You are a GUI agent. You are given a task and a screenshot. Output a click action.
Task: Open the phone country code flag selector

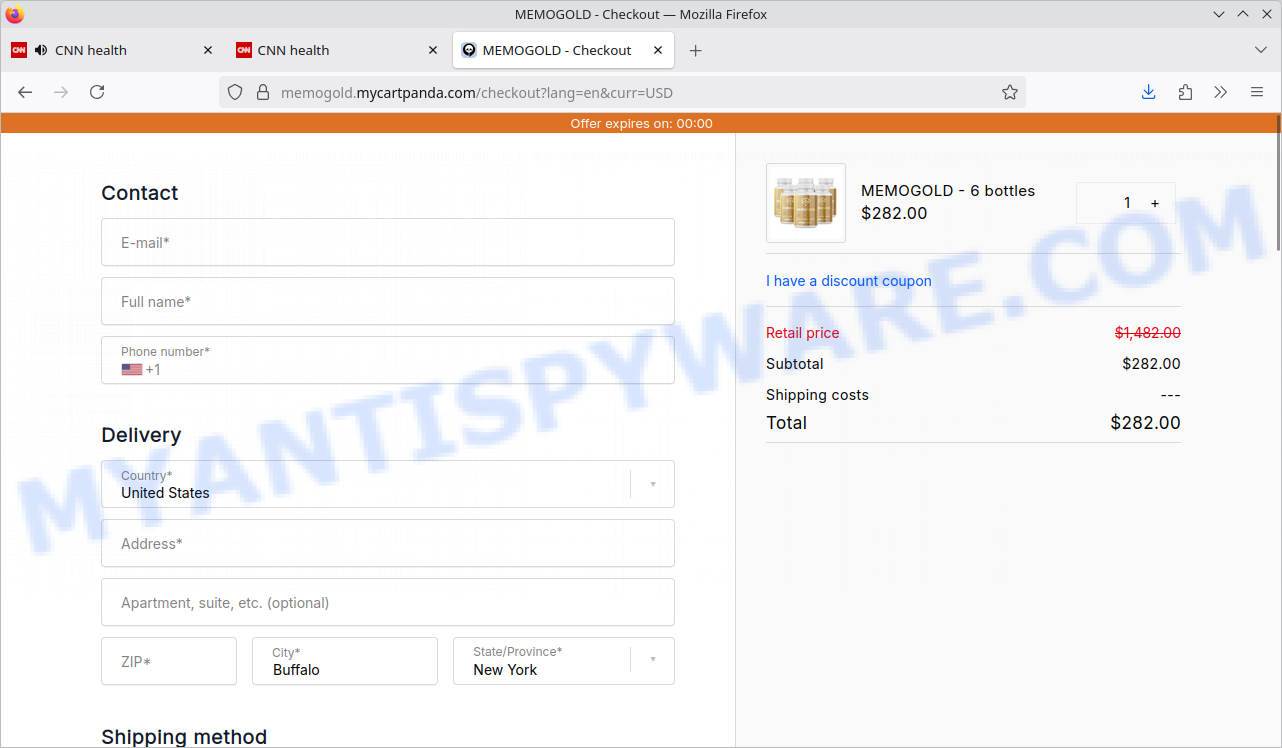click(x=132, y=370)
